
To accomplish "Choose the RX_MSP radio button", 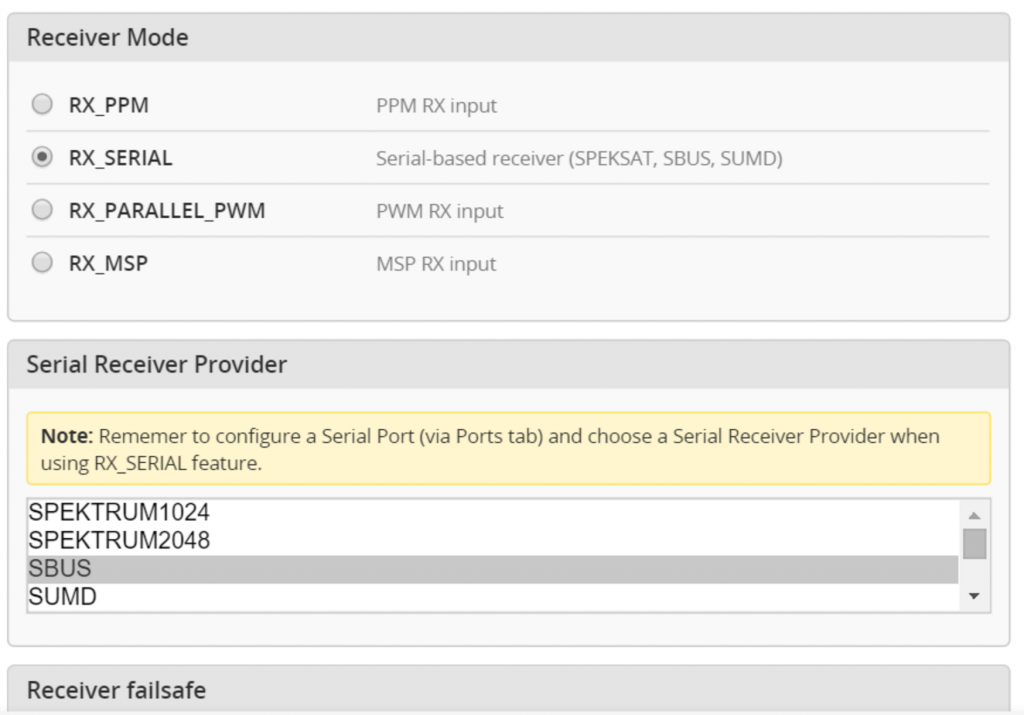I will tap(42, 263).
